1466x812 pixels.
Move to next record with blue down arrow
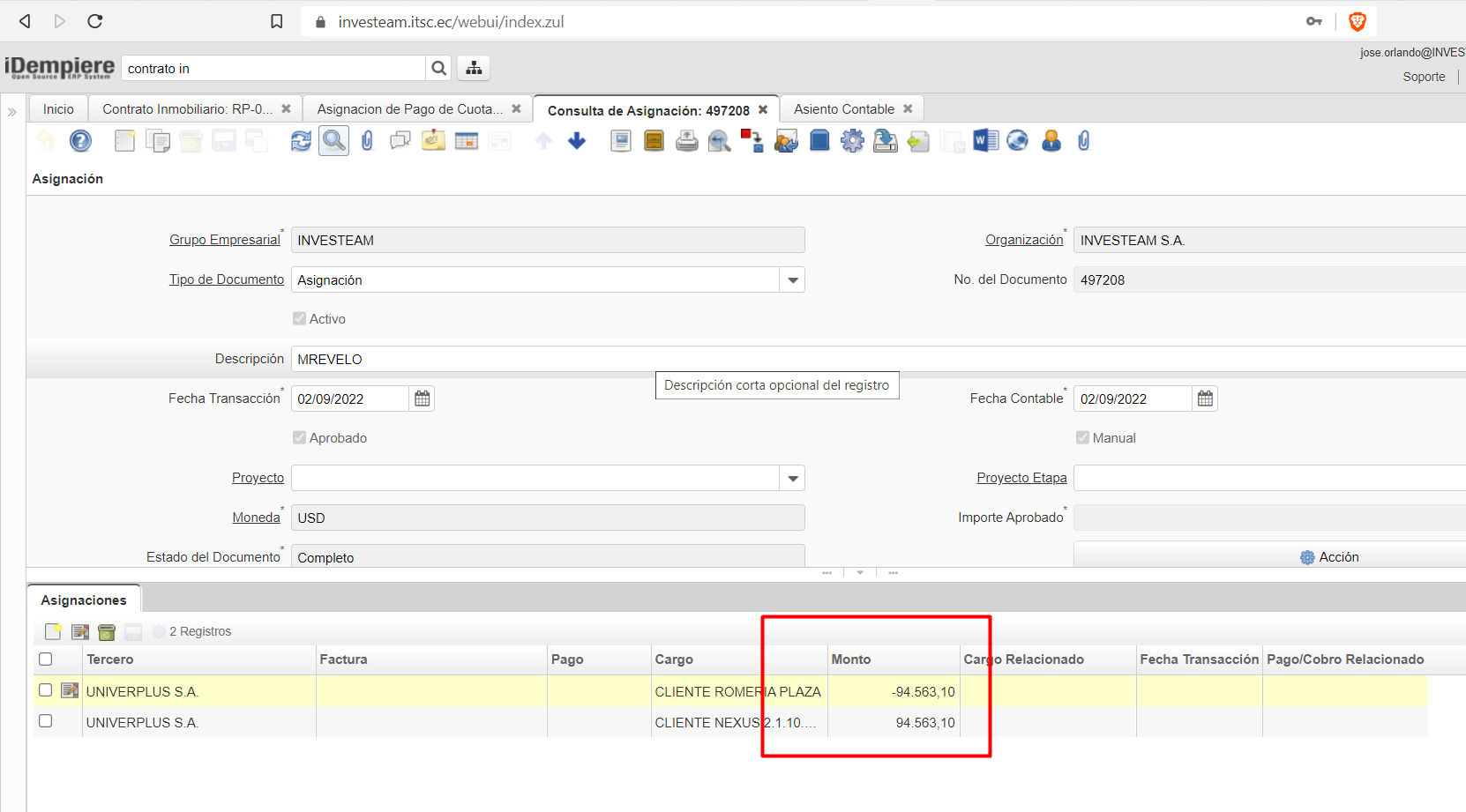577,141
